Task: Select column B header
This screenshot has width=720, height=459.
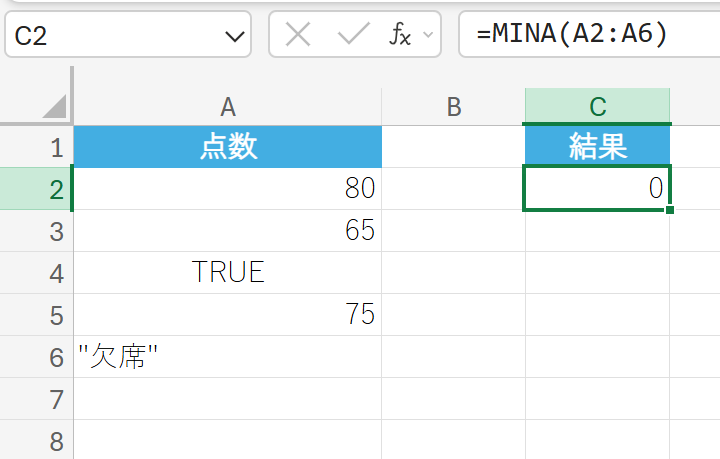Action: coord(453,107)
